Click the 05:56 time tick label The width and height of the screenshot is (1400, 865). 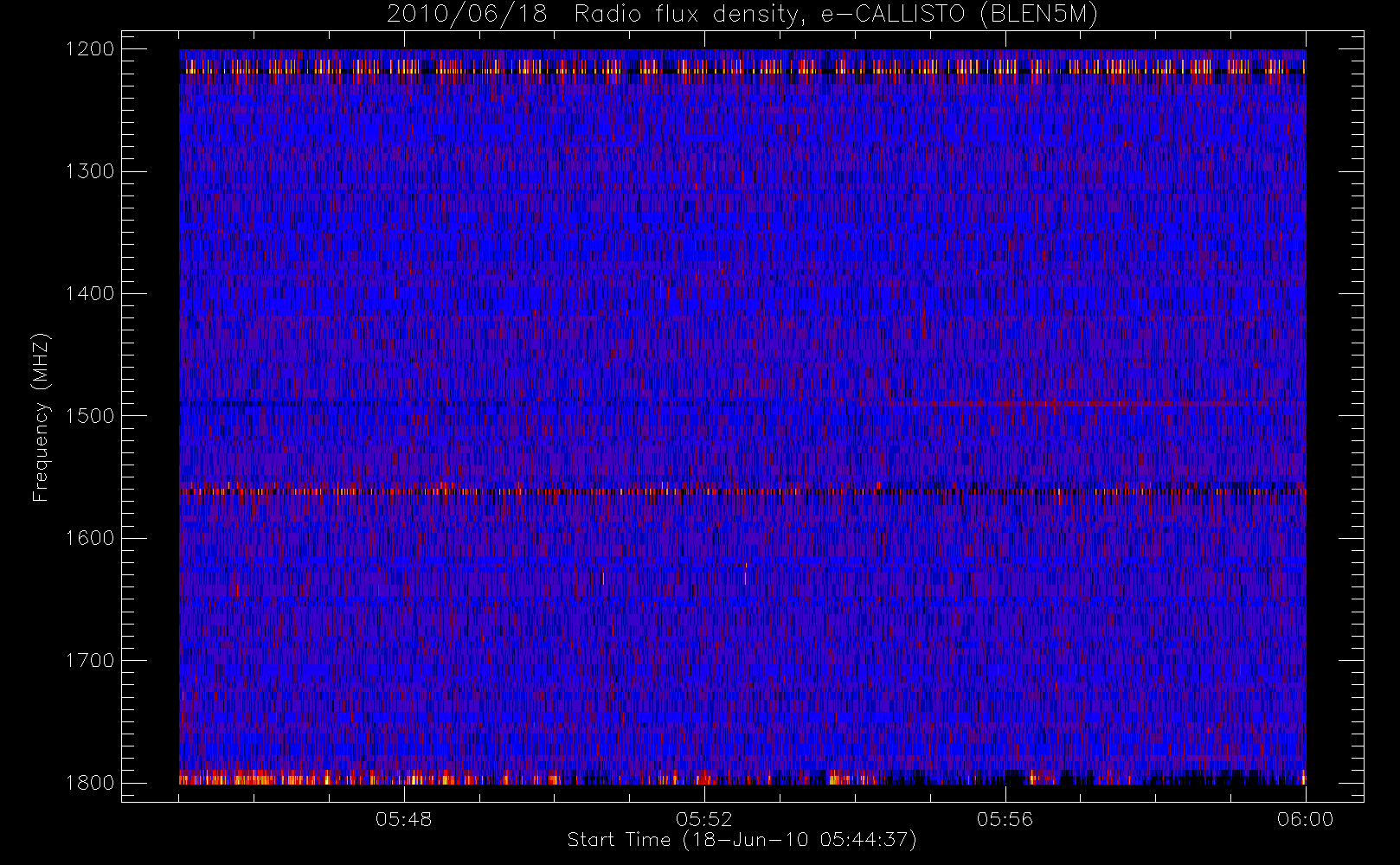click(1005, 819)
